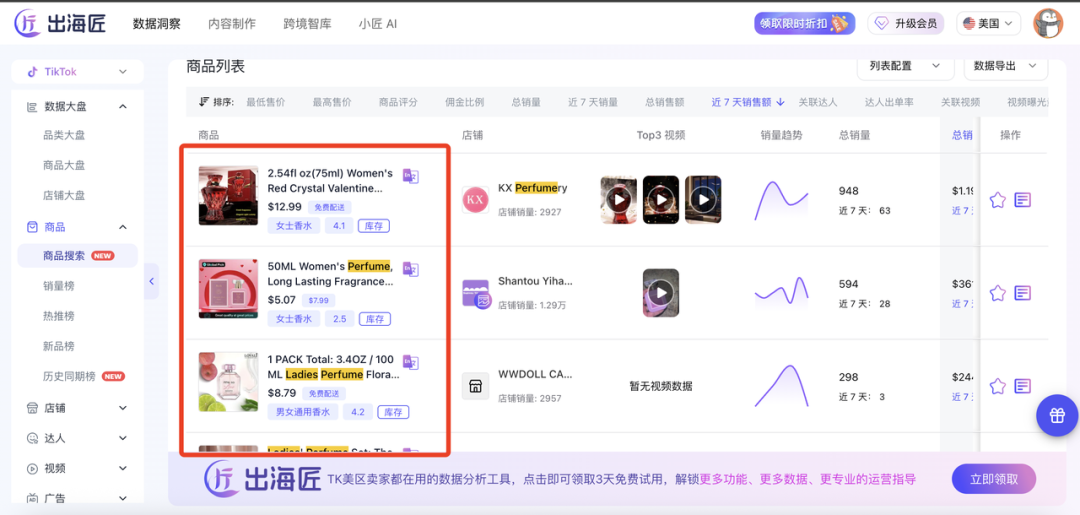Play the first Top3 video for KX Perfumery
Image resolution: width=1080 pixels, height=515 pixels.
[x=619, y=200]
